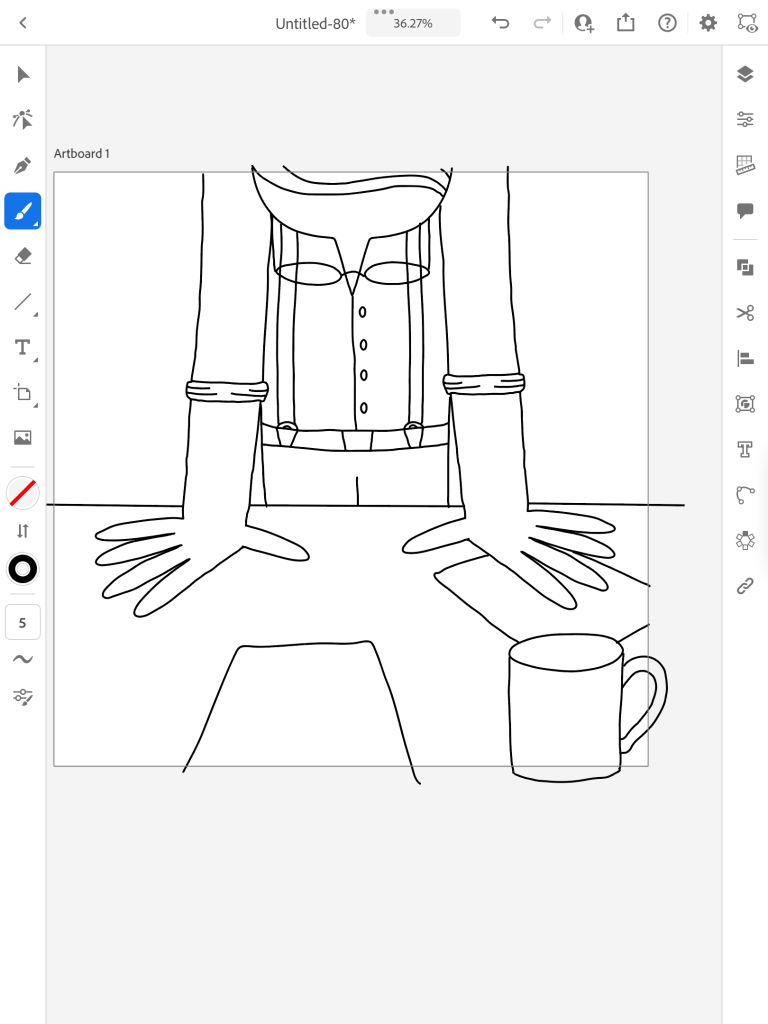Open the fill color swatch

pyautogui.click(x=23, y=492)
